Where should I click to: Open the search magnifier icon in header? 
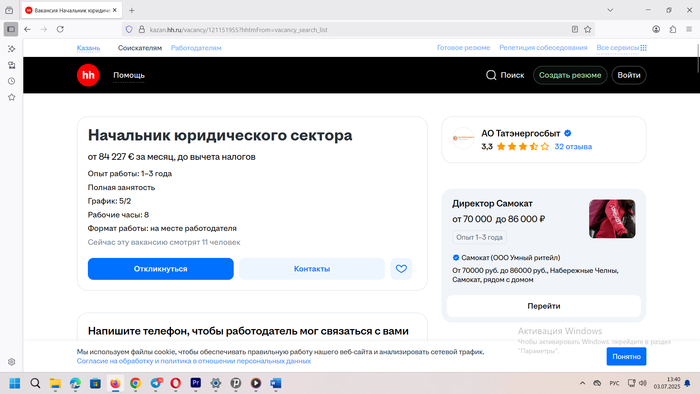[491, 75]
